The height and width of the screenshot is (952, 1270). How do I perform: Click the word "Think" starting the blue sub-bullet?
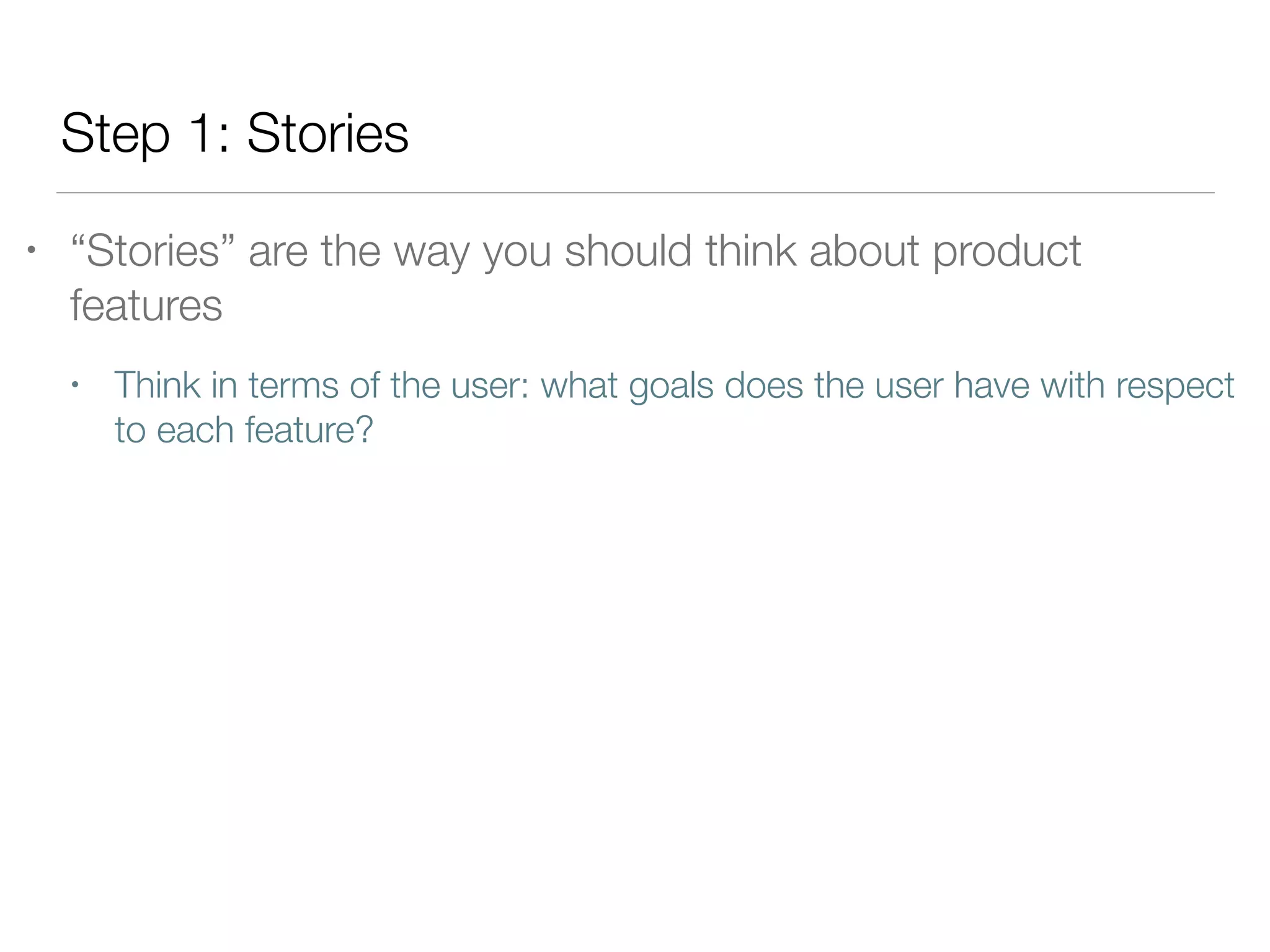click(157, 386)
